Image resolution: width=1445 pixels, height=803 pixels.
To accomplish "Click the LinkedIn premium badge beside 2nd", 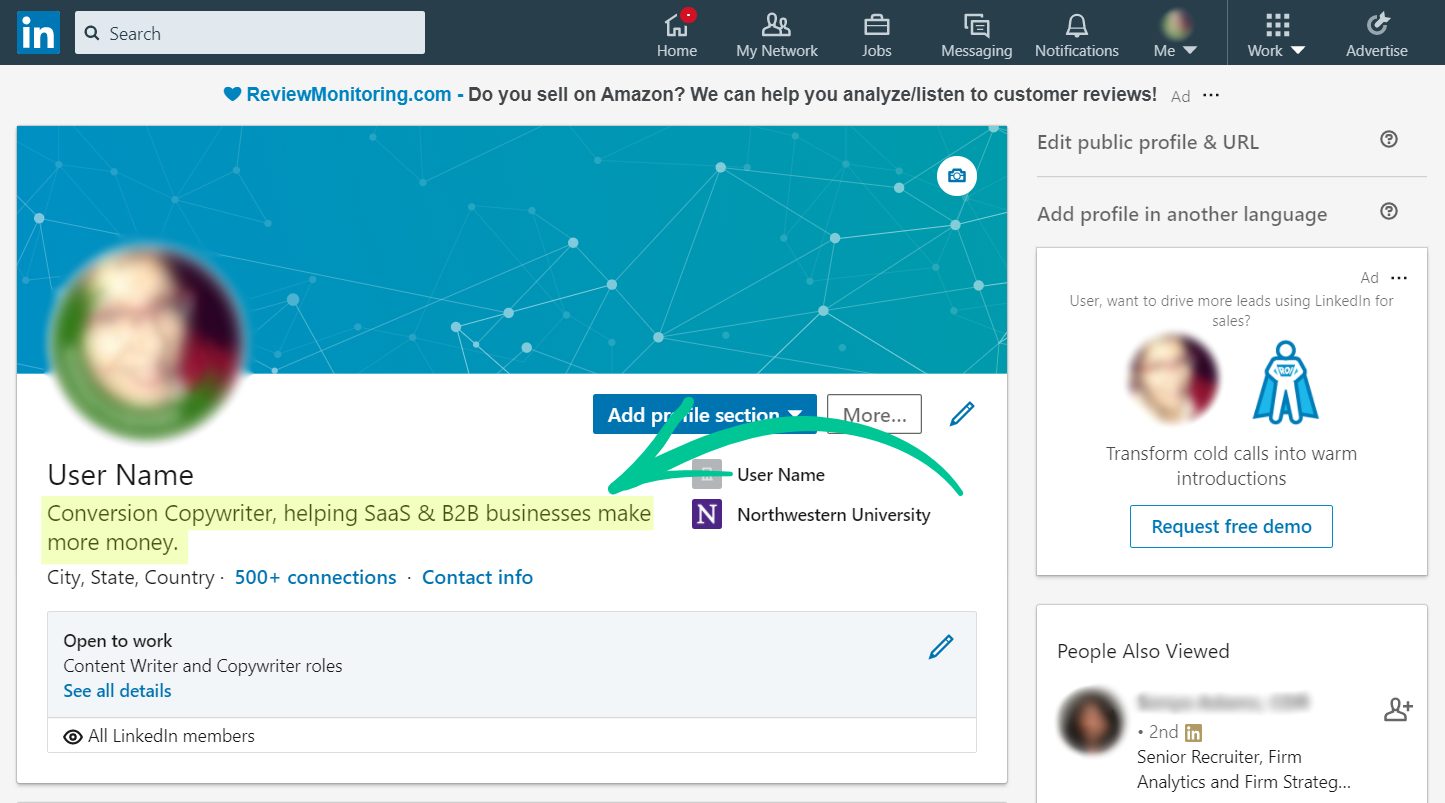I will click(1193, 733).
